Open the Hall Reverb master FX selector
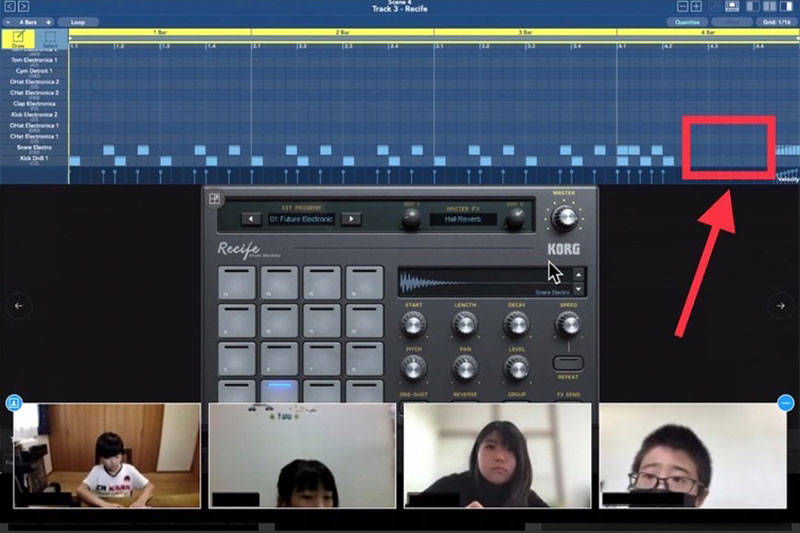 463,219
